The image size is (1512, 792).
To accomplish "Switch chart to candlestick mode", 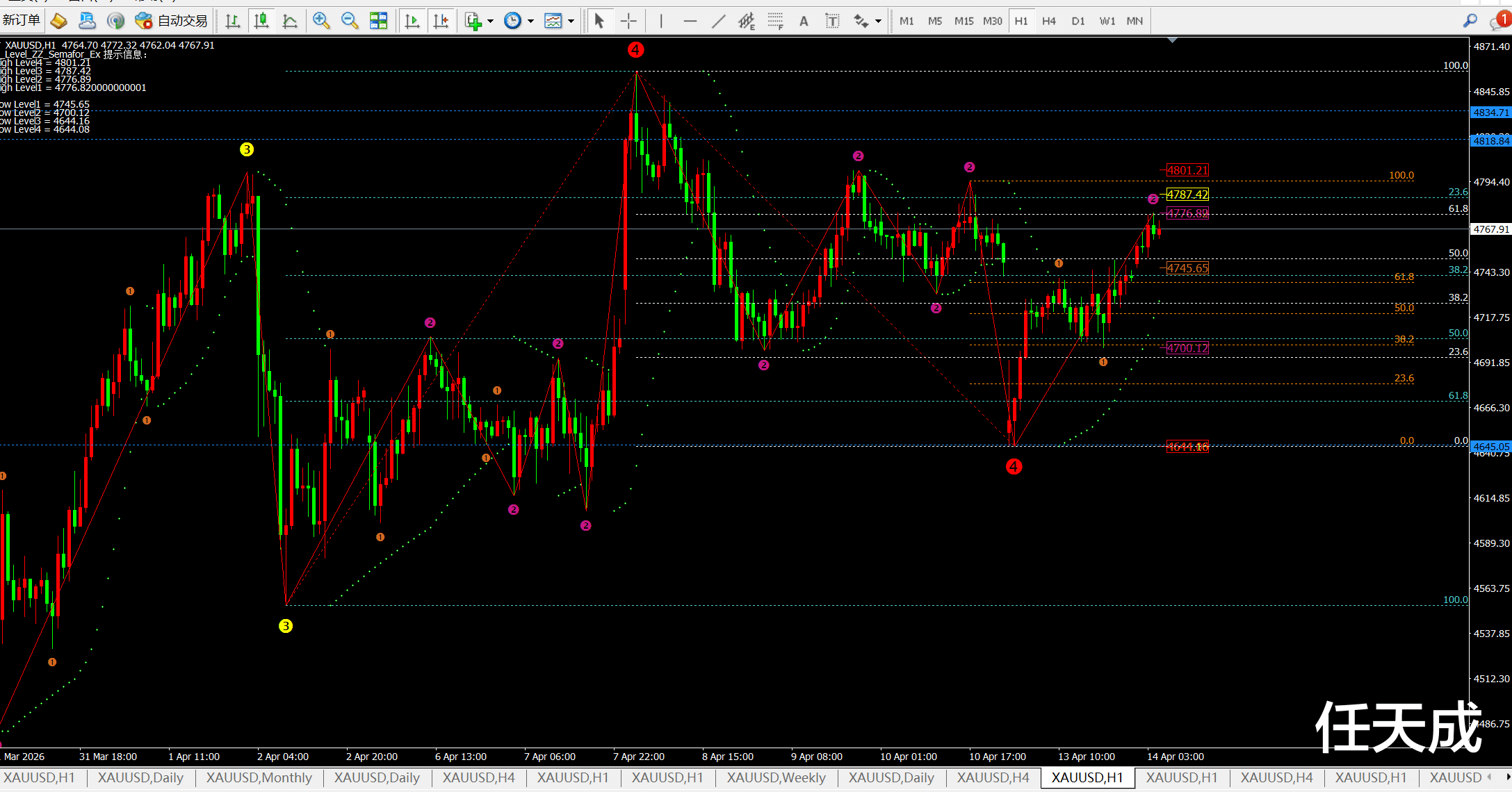I will [x=261, y=22].
